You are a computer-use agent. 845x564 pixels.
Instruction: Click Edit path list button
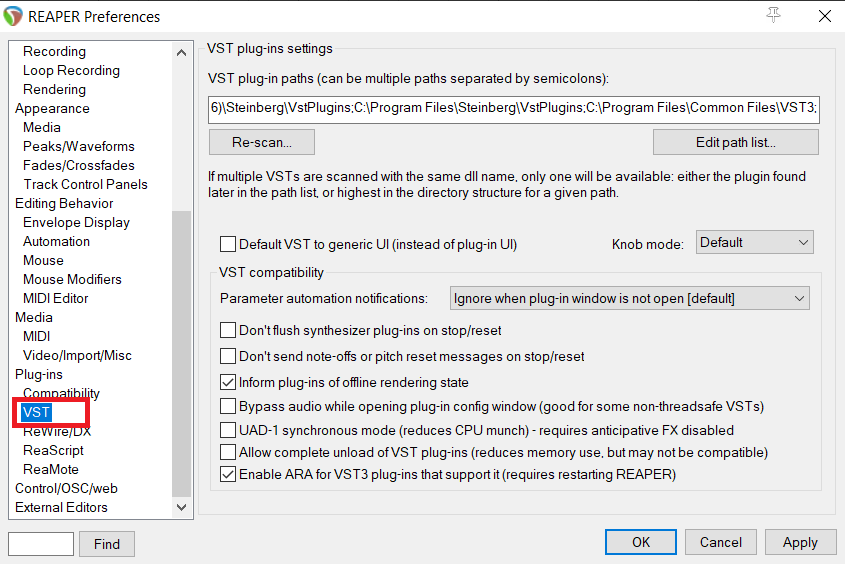click(x=736, y=142)
